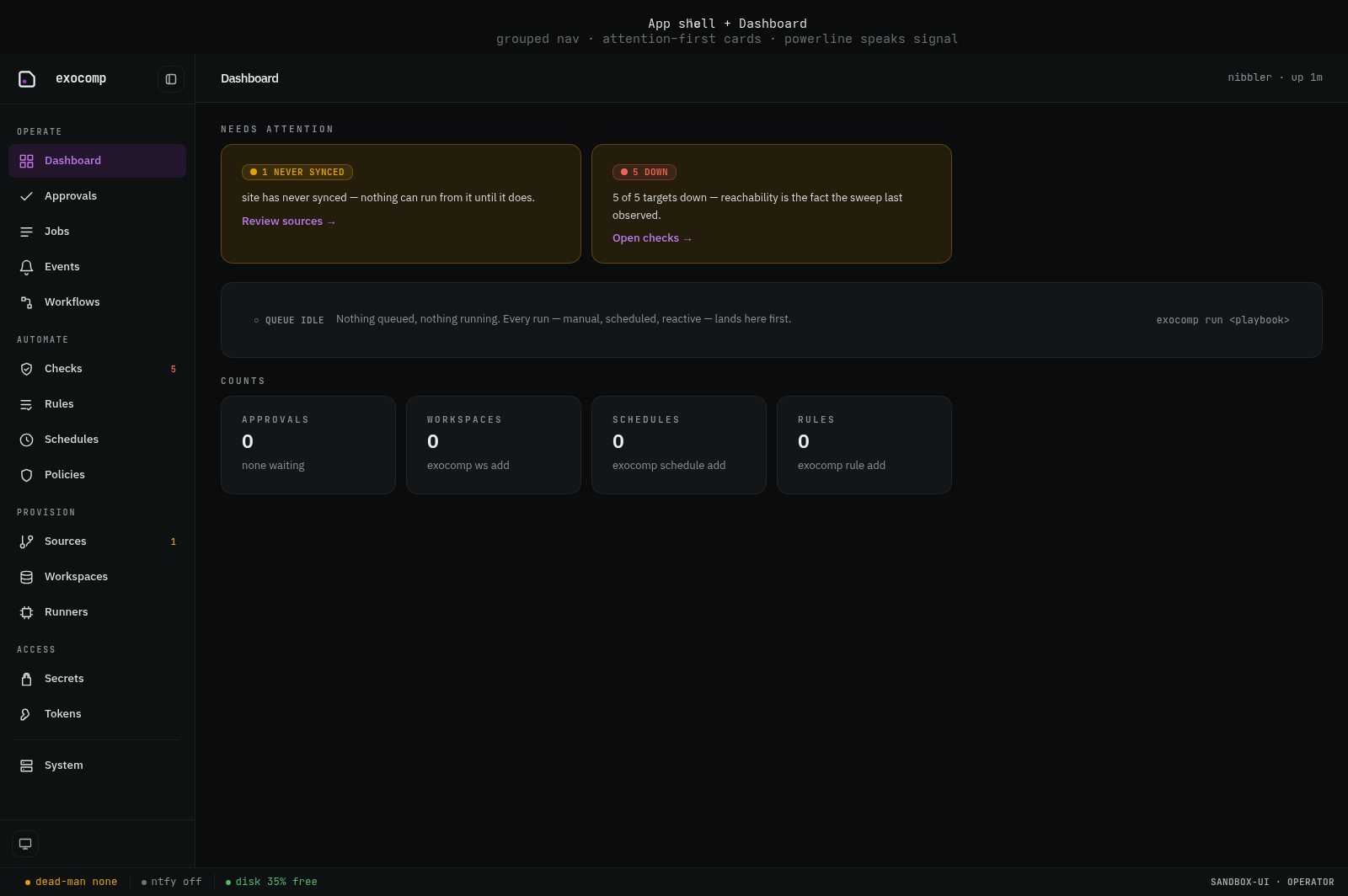Navigate to Workspaces
This screenshot has height=896, width=1348.
(97, 577)
